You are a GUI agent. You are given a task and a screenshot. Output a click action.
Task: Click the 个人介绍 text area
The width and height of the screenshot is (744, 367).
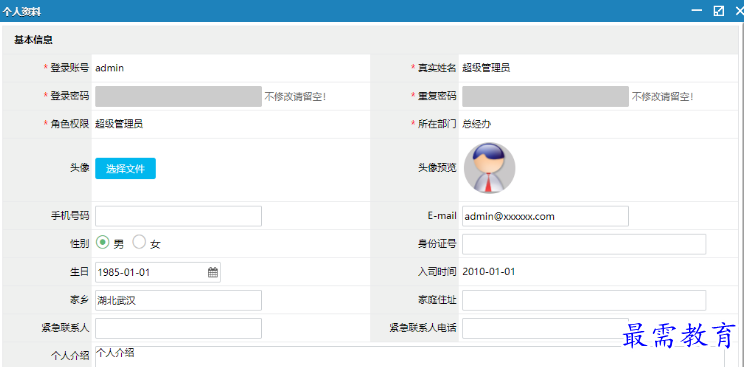(x=410, y=357)
